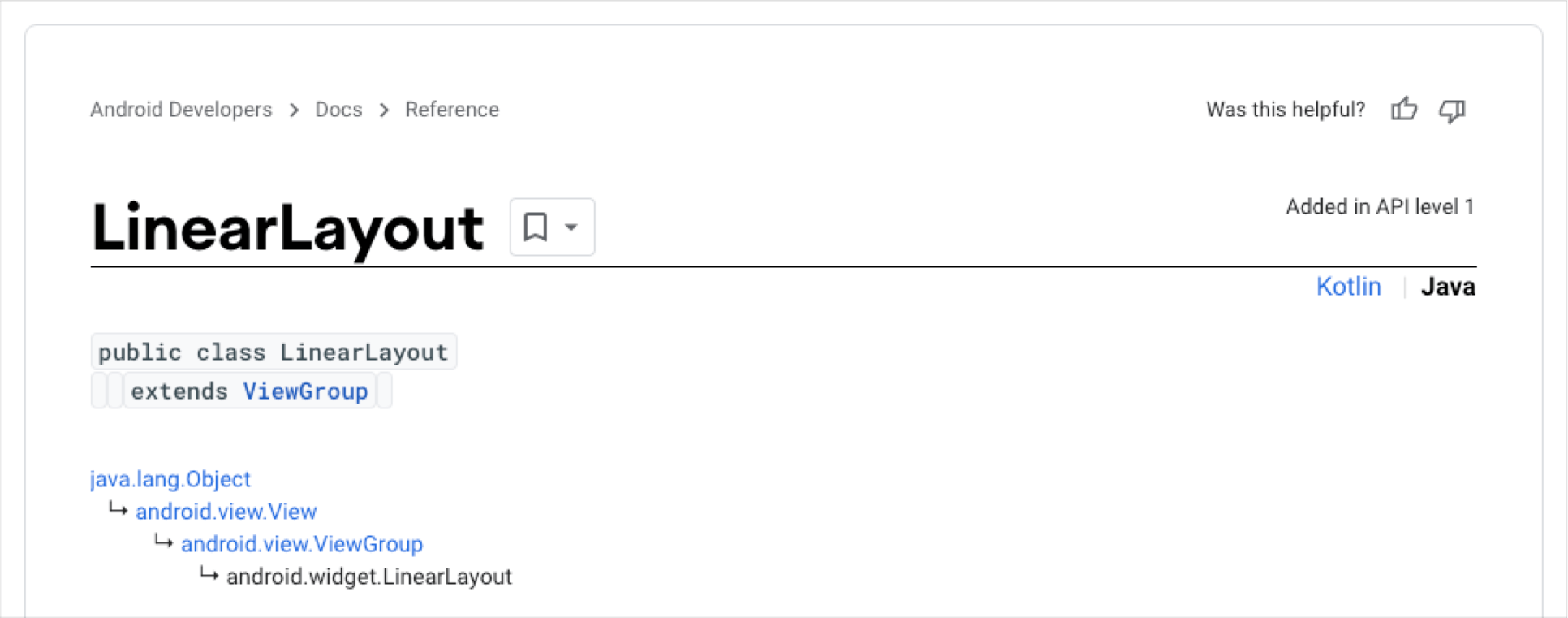Open the android.view.ViewGroup hierarchy link

pos(302,544)
